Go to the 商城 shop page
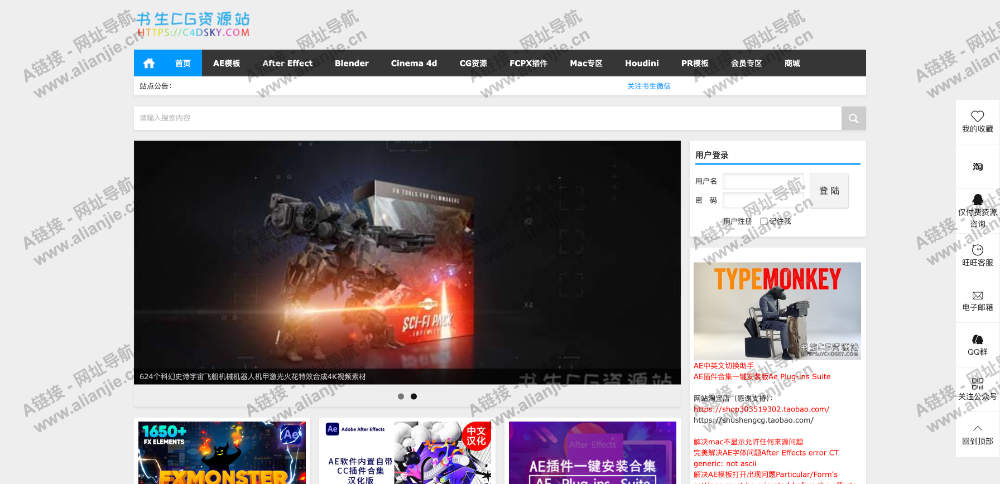Screen dimensions: 1000x484 click(792, 63)
